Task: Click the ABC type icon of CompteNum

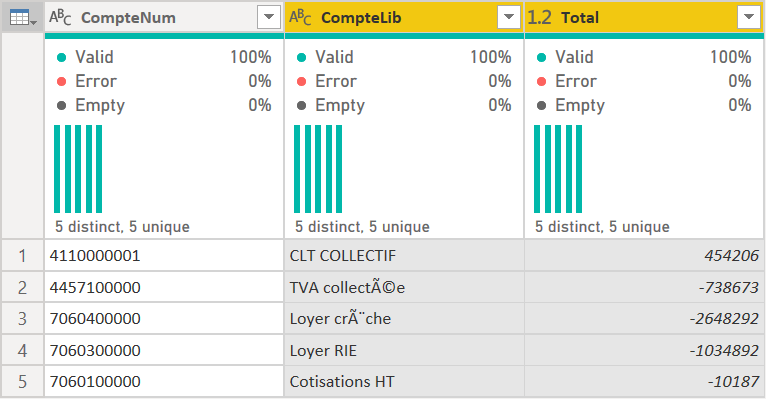Action: tap(60, 17)
